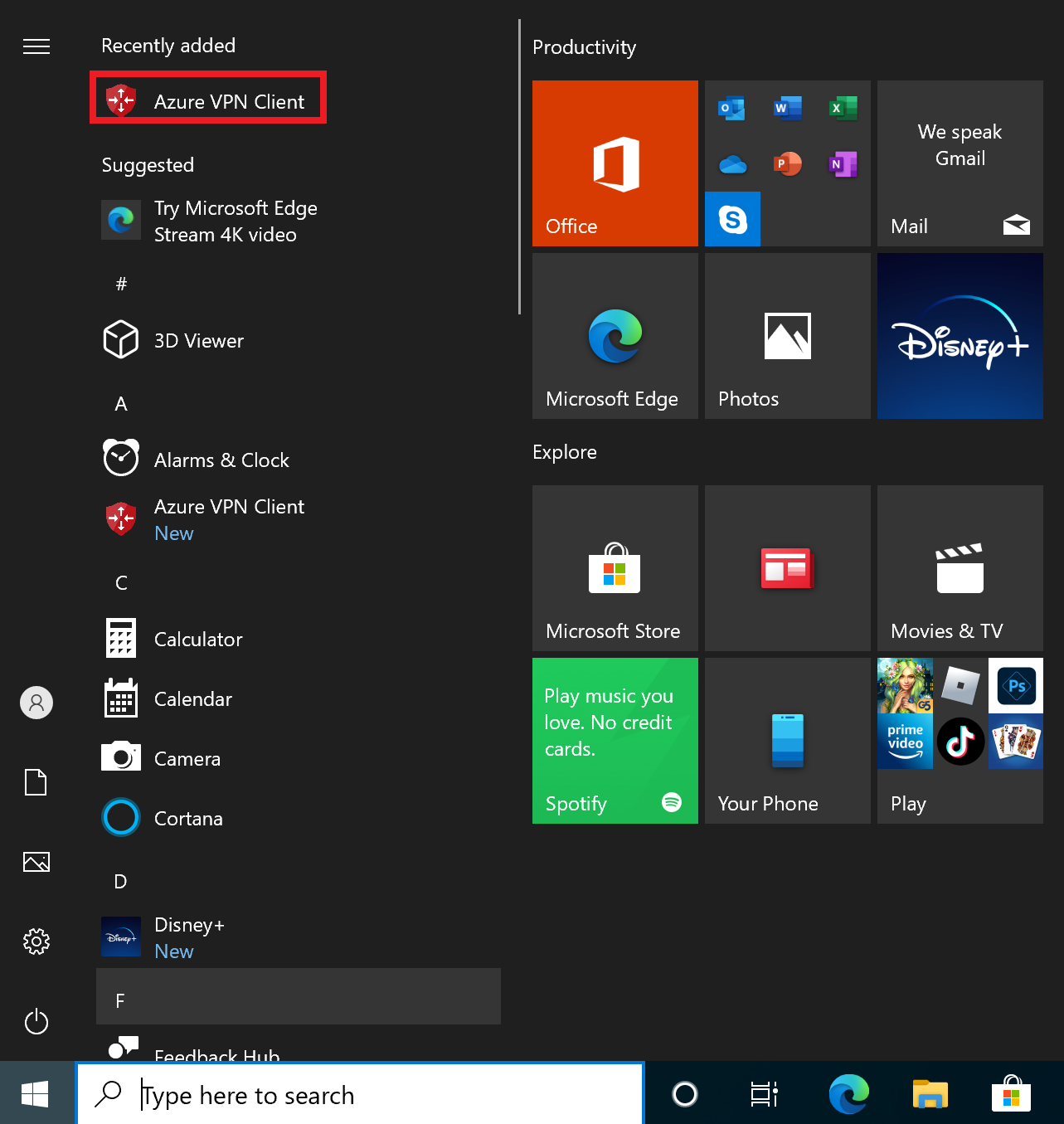Open the Skype tile
This screenshot has height=1124, width=1064.
(x=732, y=219)
